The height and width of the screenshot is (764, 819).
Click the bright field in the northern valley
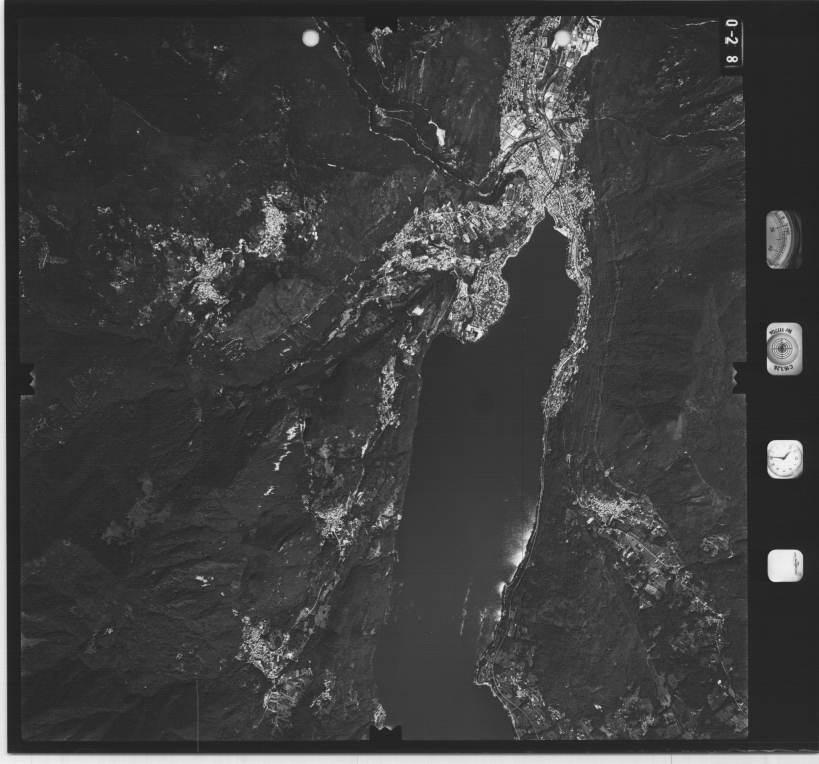coord(438,132)
